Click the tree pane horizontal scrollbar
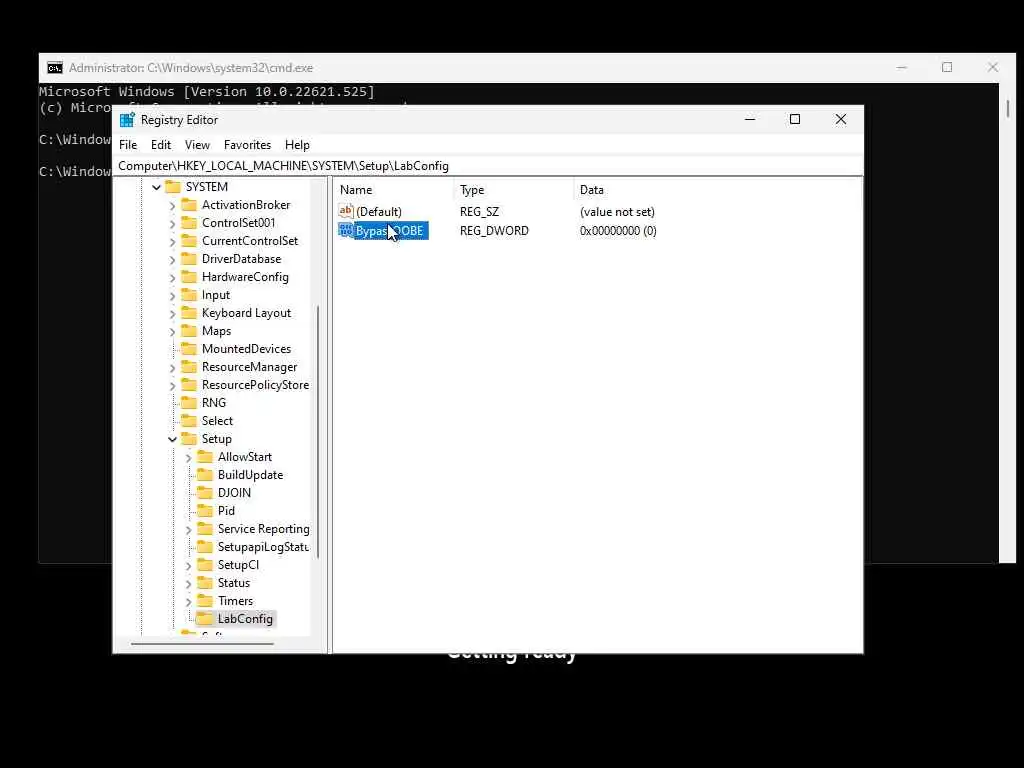 coord(202,644)
